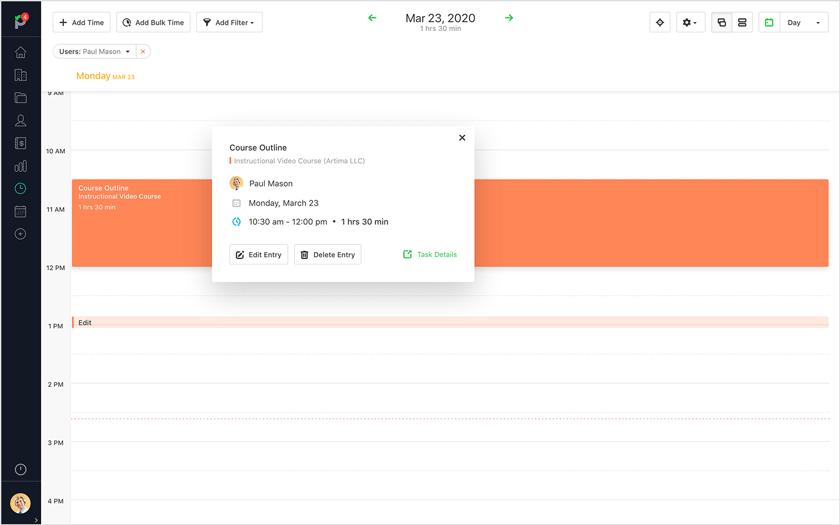Open Projects folder icon in sidebar
The height and width of the screenshot is (525, 840).
click(x=20, y=98)
